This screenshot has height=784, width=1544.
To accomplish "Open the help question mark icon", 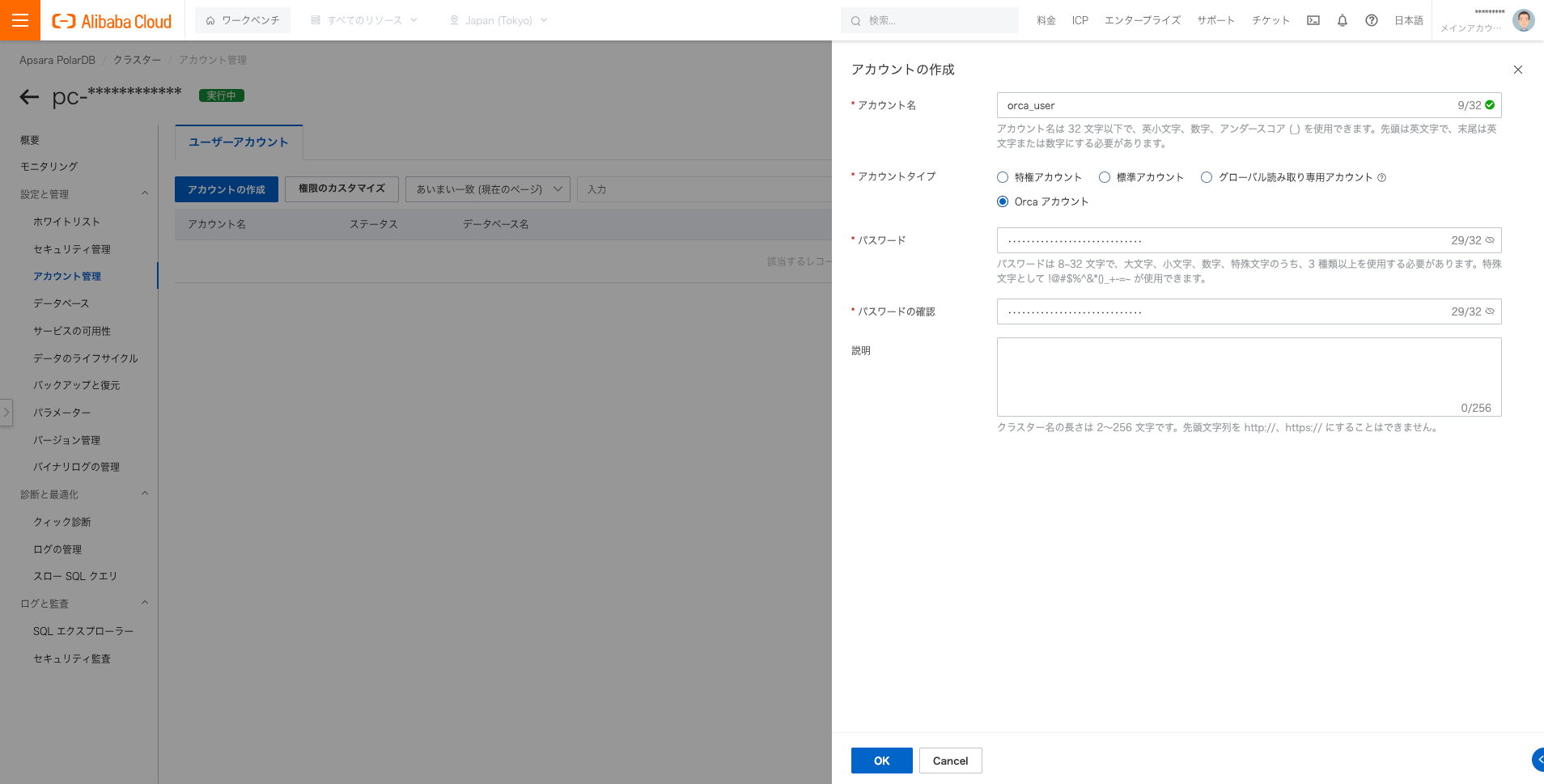I will (x=1371, y=20).
